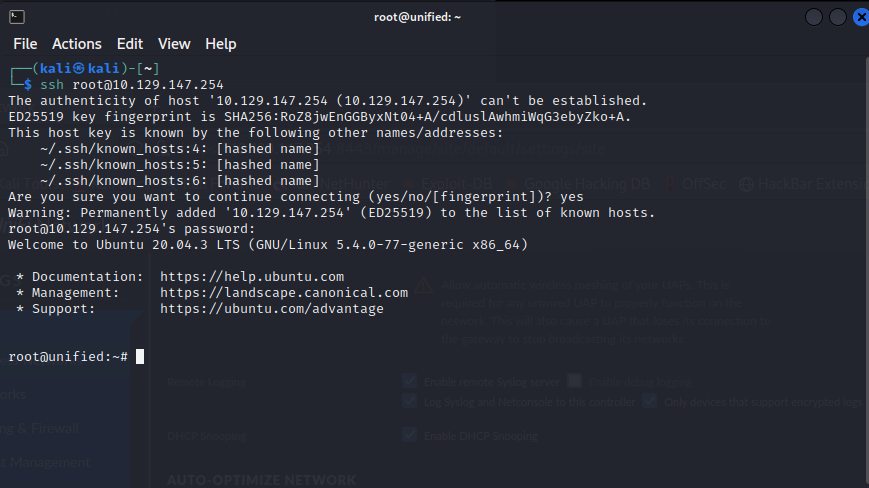The image size is (869, 488).
Task: Close the root@unified terminal window
Action: (858, 17)
